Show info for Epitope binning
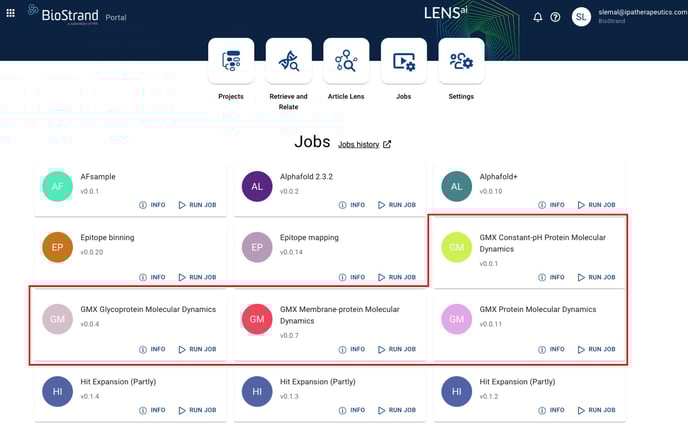 tap(152, 277)
